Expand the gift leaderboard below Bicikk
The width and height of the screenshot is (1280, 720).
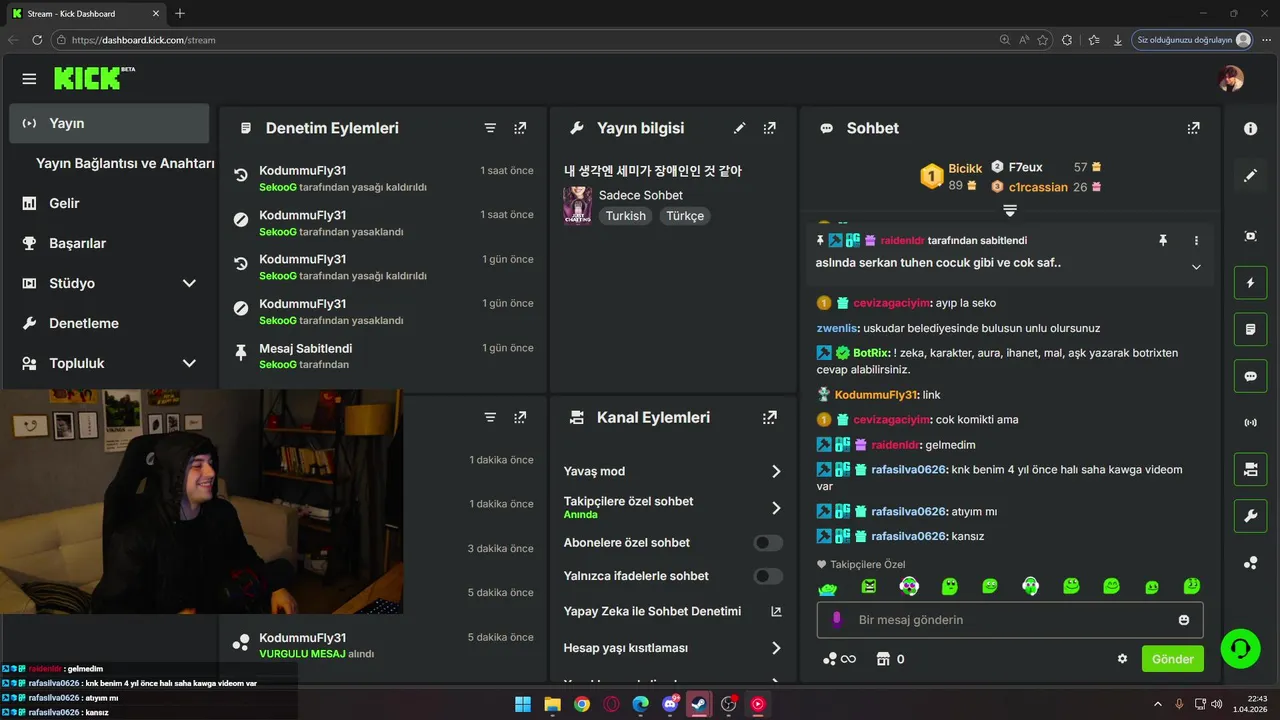click(x=1010, y=210)
